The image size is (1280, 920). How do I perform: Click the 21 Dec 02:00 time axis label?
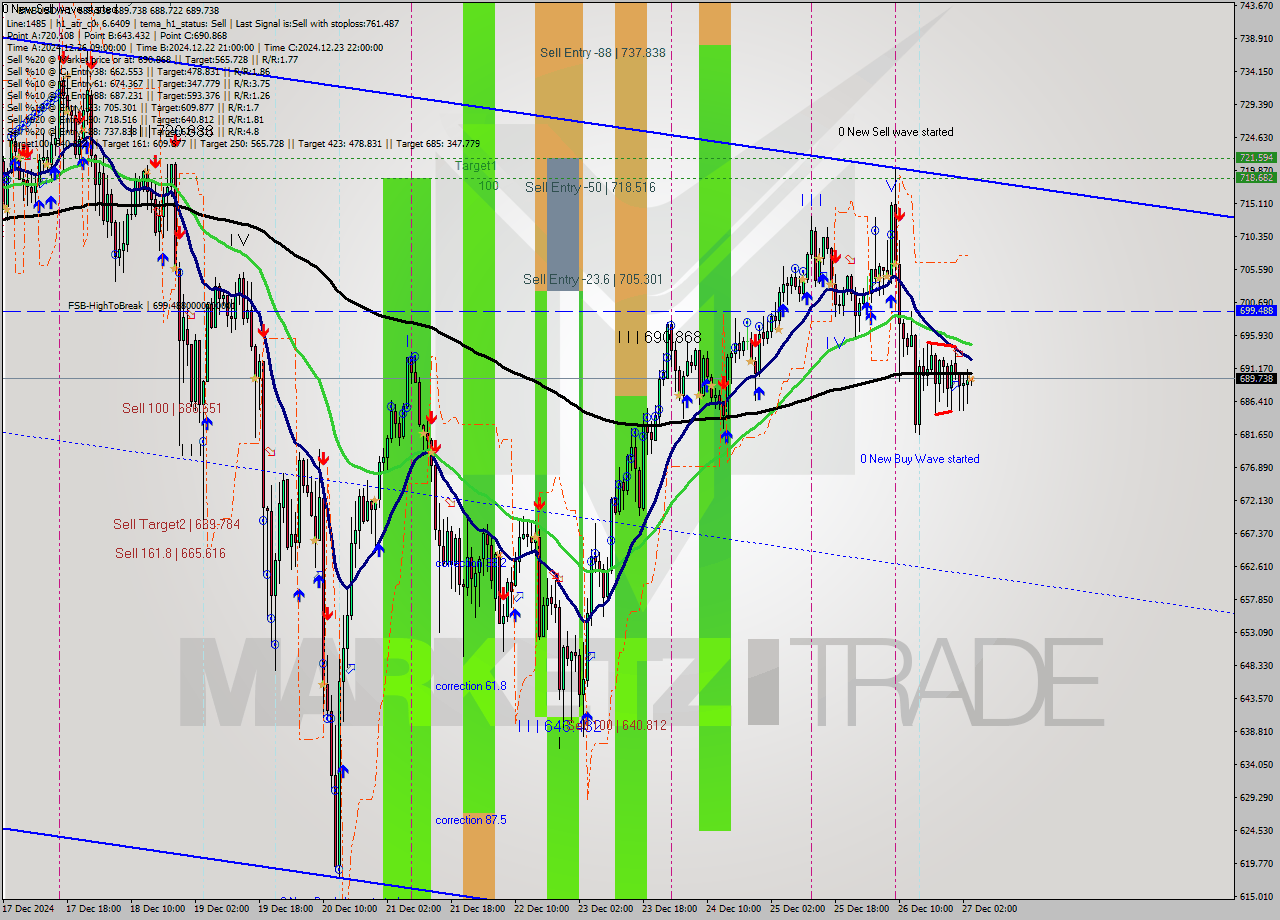click(413, 909)
